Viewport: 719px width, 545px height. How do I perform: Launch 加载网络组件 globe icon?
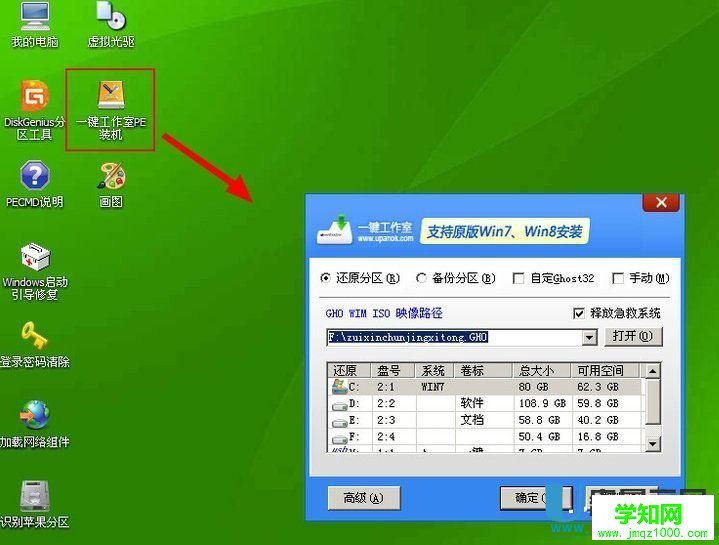point(35,424)
